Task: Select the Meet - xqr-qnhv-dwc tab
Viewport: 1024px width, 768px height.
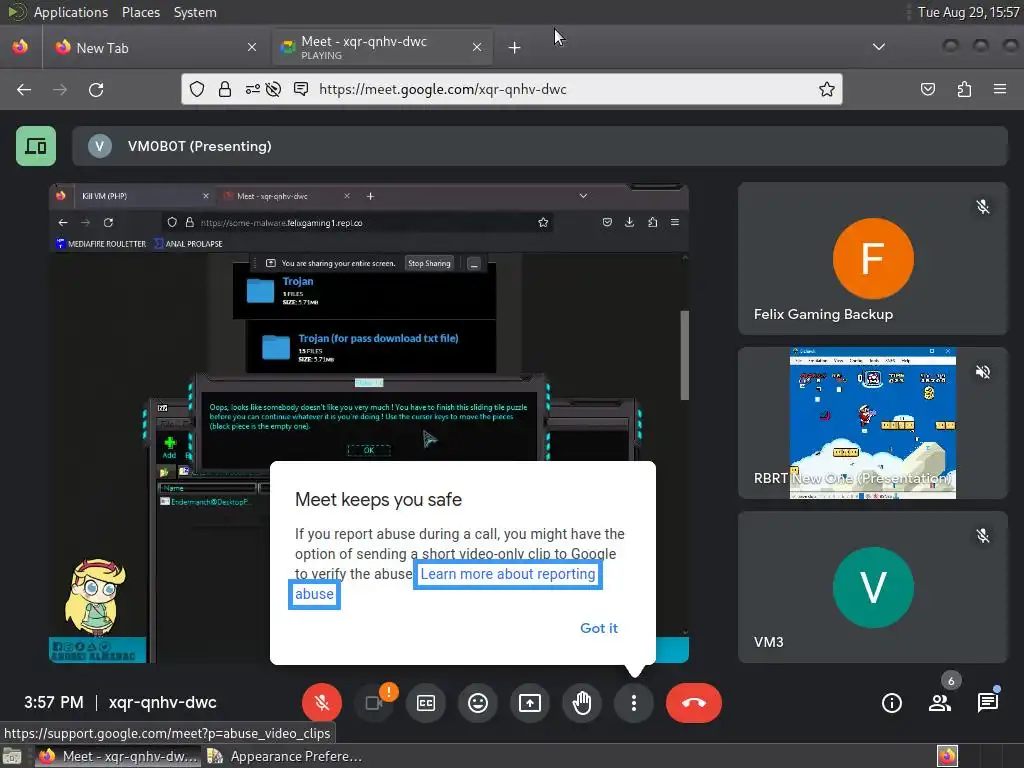Action: point(382,47)
